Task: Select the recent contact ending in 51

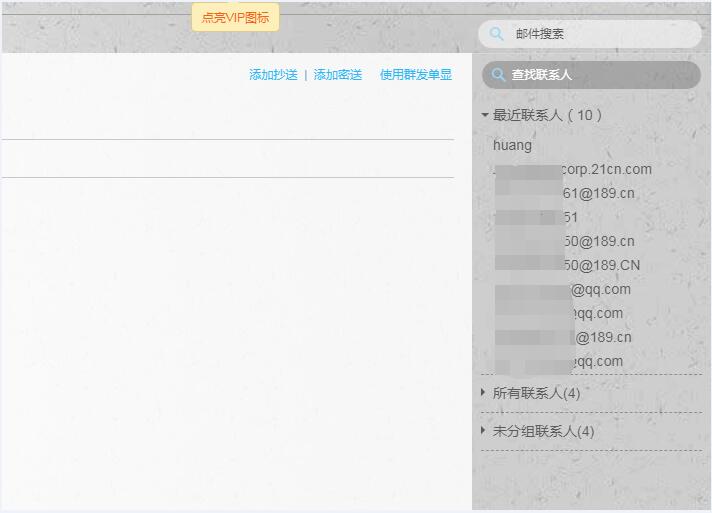Action: tap(540, 217)
